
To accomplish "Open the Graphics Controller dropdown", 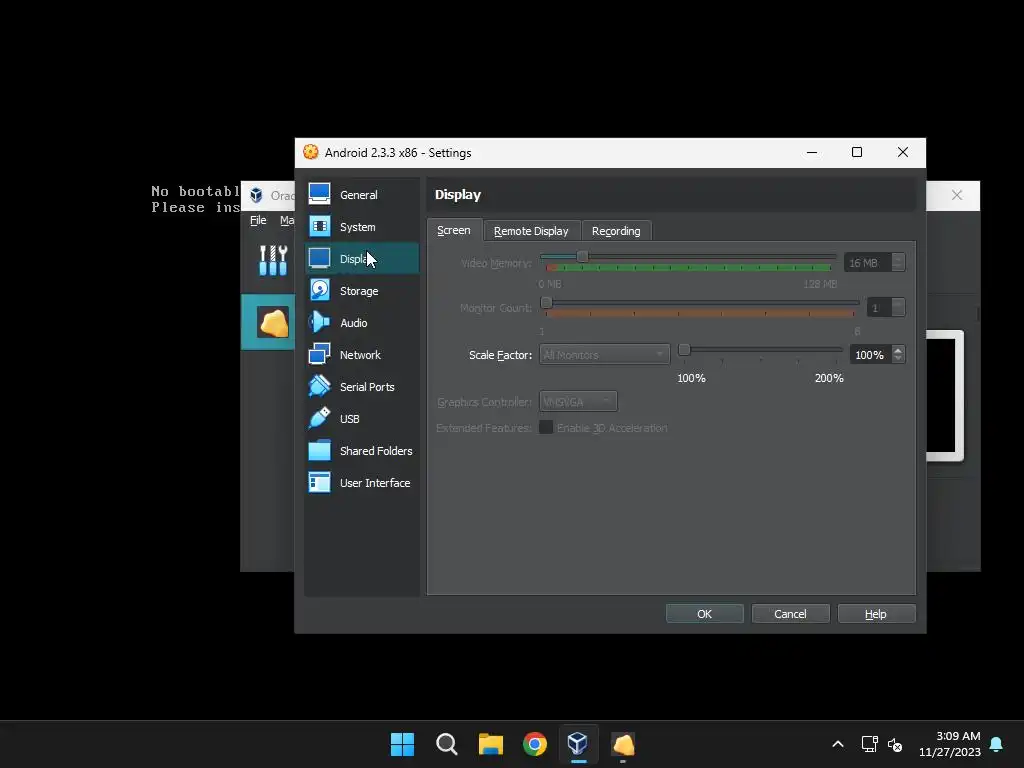I will click(x=578, y=402).
